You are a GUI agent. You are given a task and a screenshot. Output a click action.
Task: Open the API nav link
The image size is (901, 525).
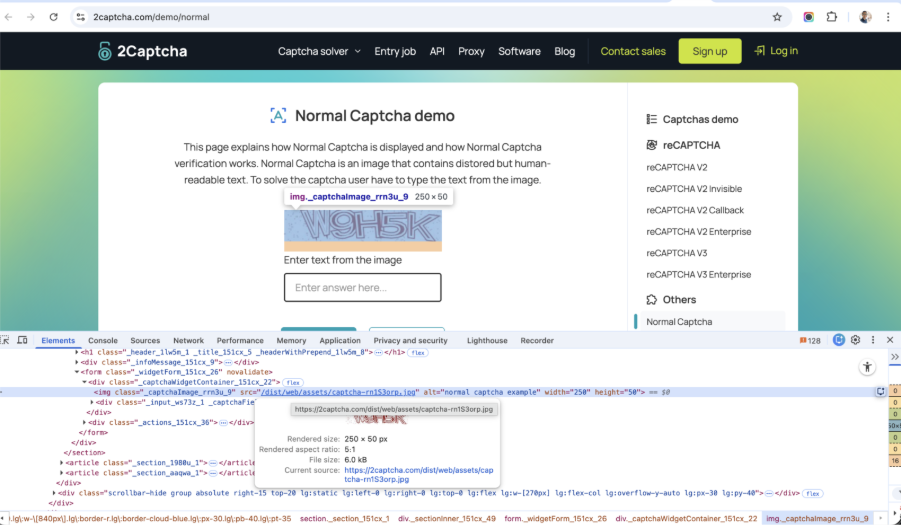click(x=437, y=51)
